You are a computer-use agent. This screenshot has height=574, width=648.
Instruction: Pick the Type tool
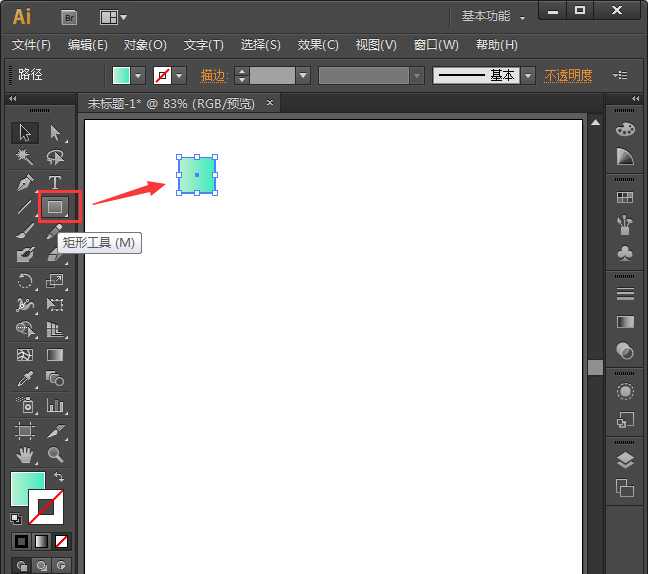55,183
